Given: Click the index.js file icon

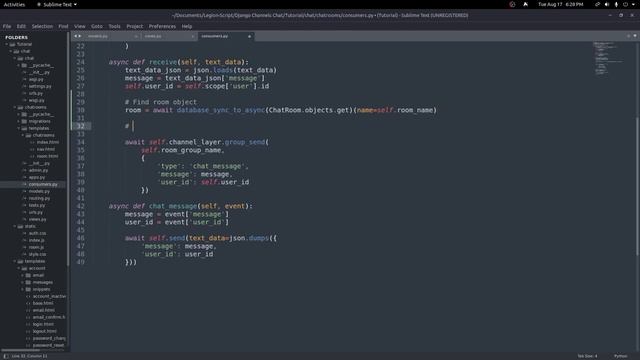Looking at the screenshot, I should tap(24, 240).
